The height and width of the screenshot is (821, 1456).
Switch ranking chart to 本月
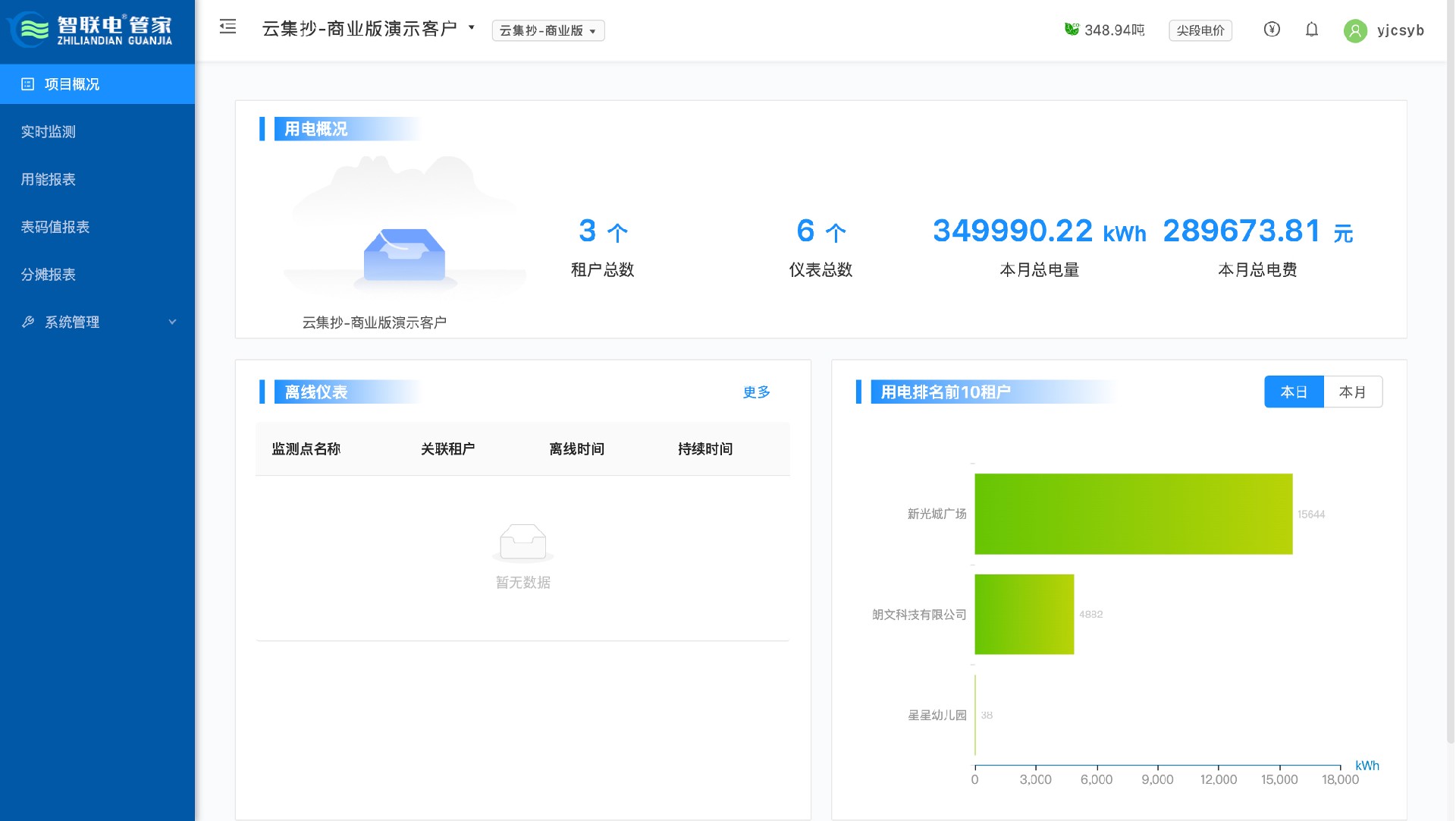(x=1352, y=392)
